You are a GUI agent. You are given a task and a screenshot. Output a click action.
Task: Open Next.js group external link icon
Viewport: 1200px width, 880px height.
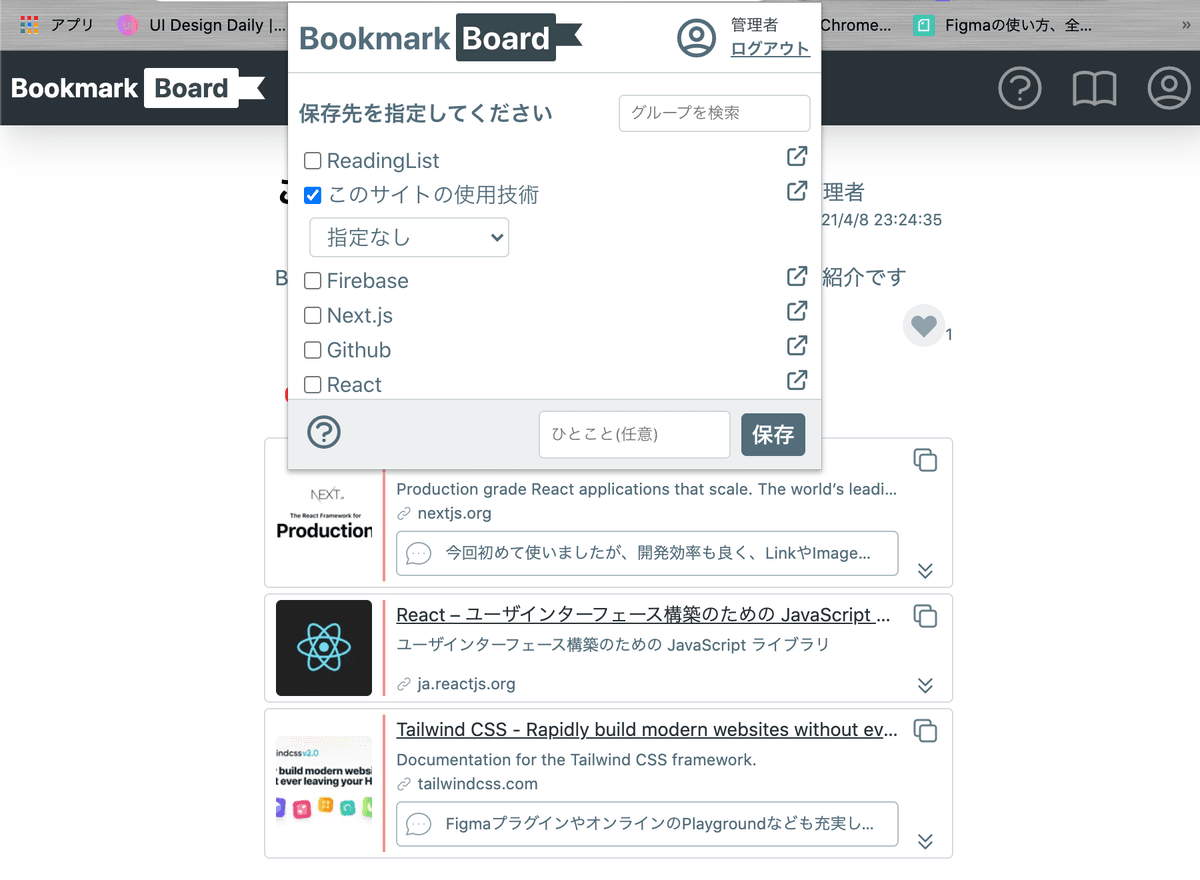click(797, 312)
